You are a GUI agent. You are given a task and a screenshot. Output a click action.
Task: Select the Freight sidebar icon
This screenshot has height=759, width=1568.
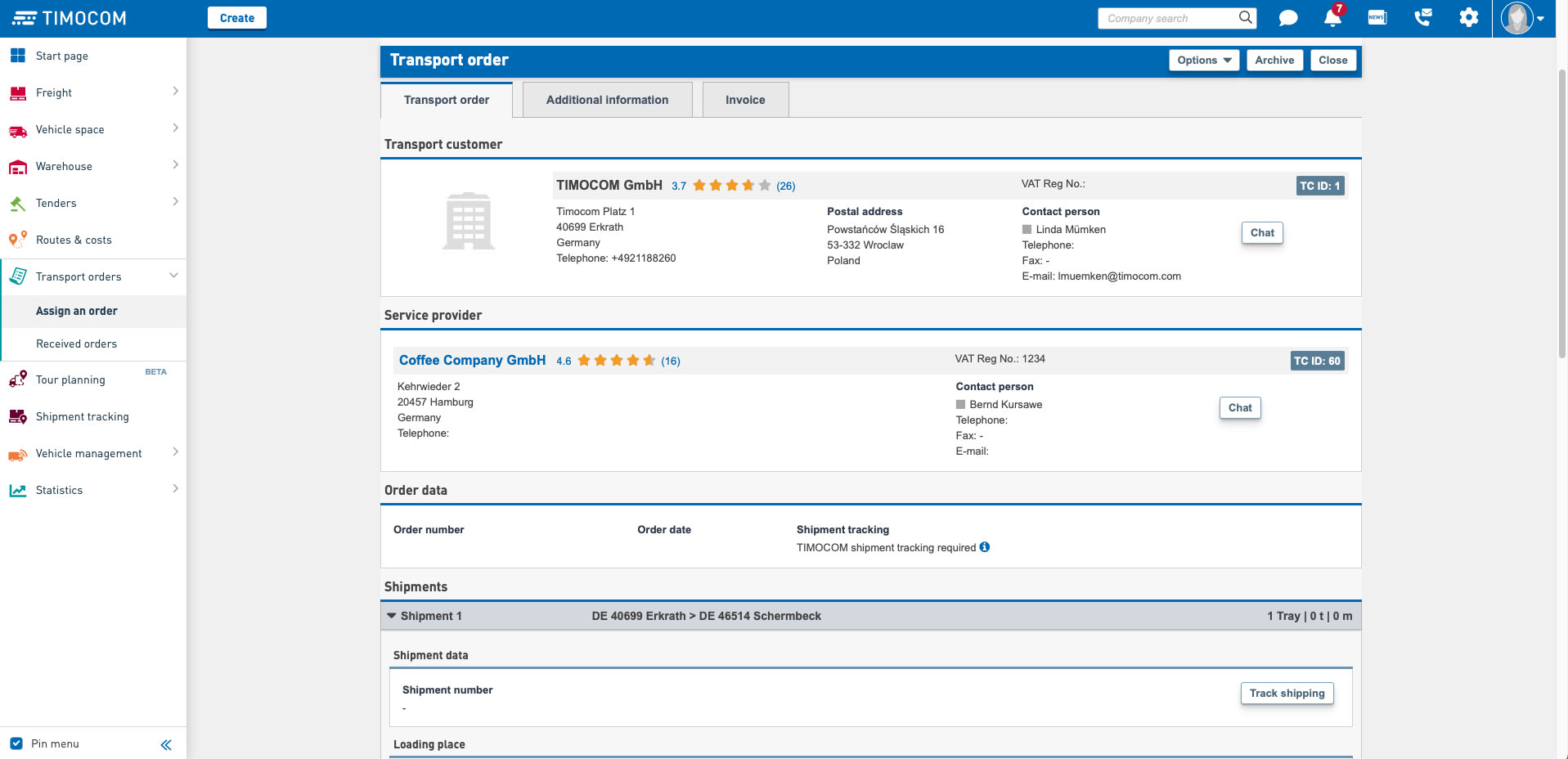tap(17, 92)
